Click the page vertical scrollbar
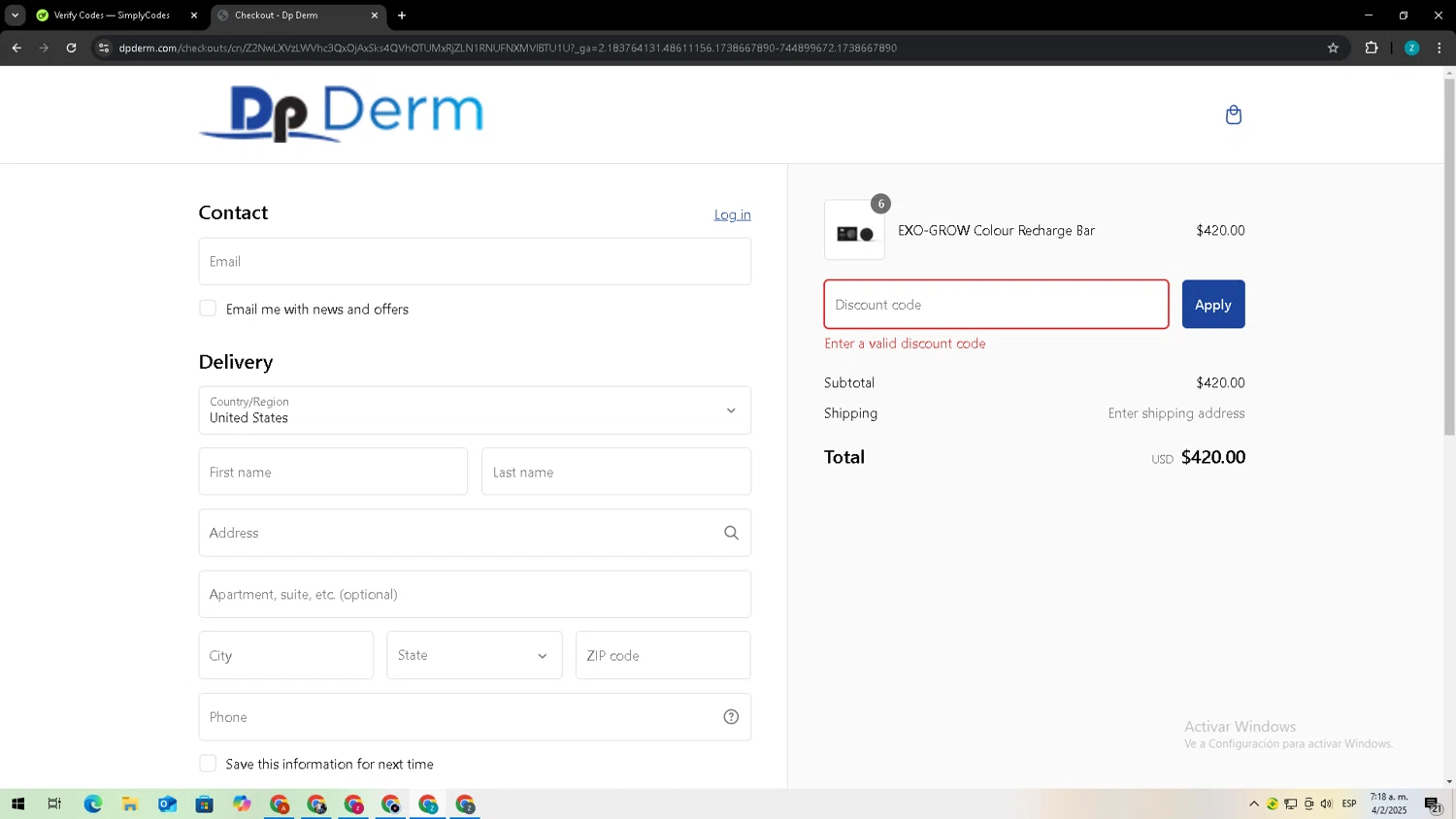This screenshot has width=1456, height=819. click(x=1449, y=257)
